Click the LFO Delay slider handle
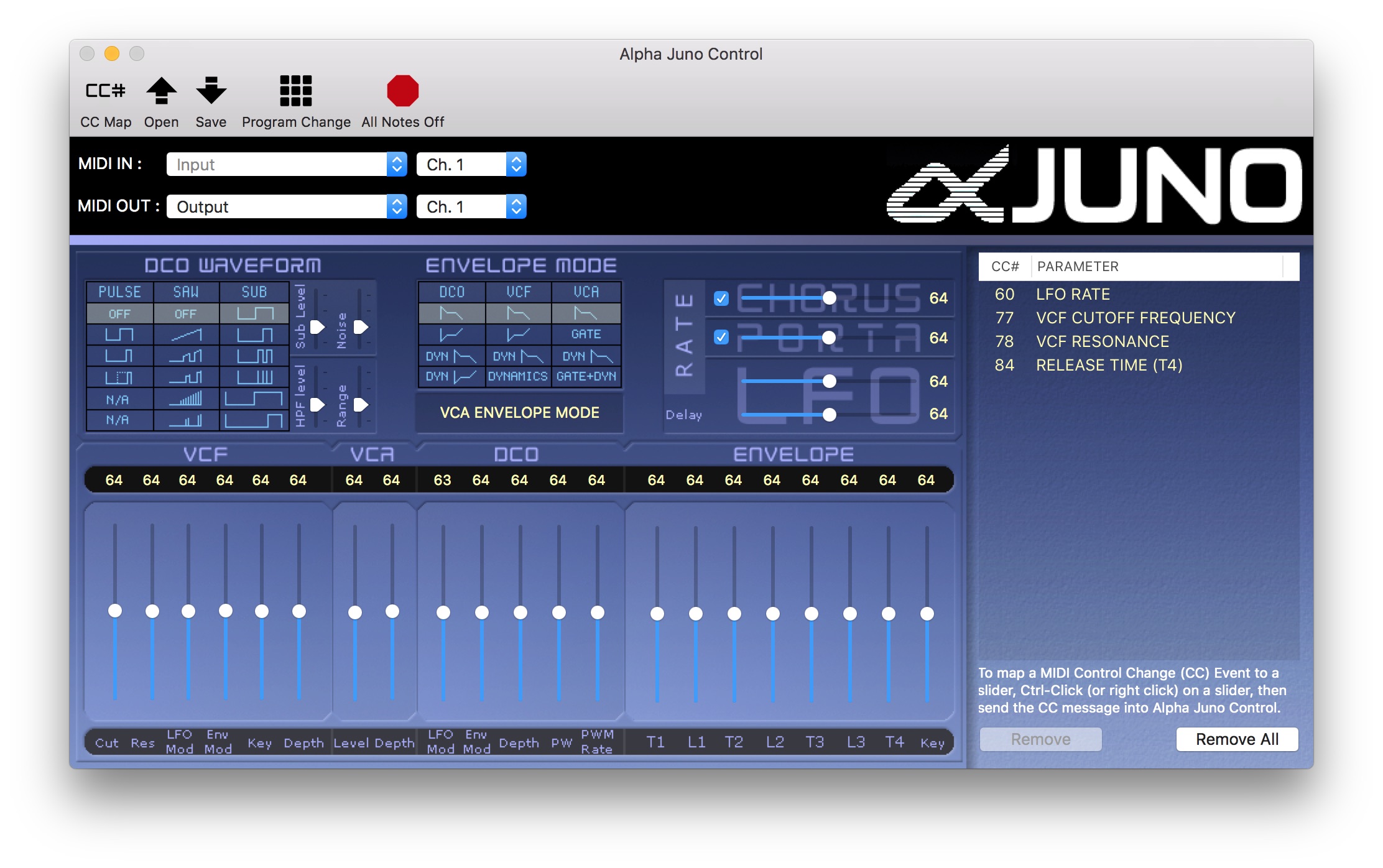 (830, 413)
